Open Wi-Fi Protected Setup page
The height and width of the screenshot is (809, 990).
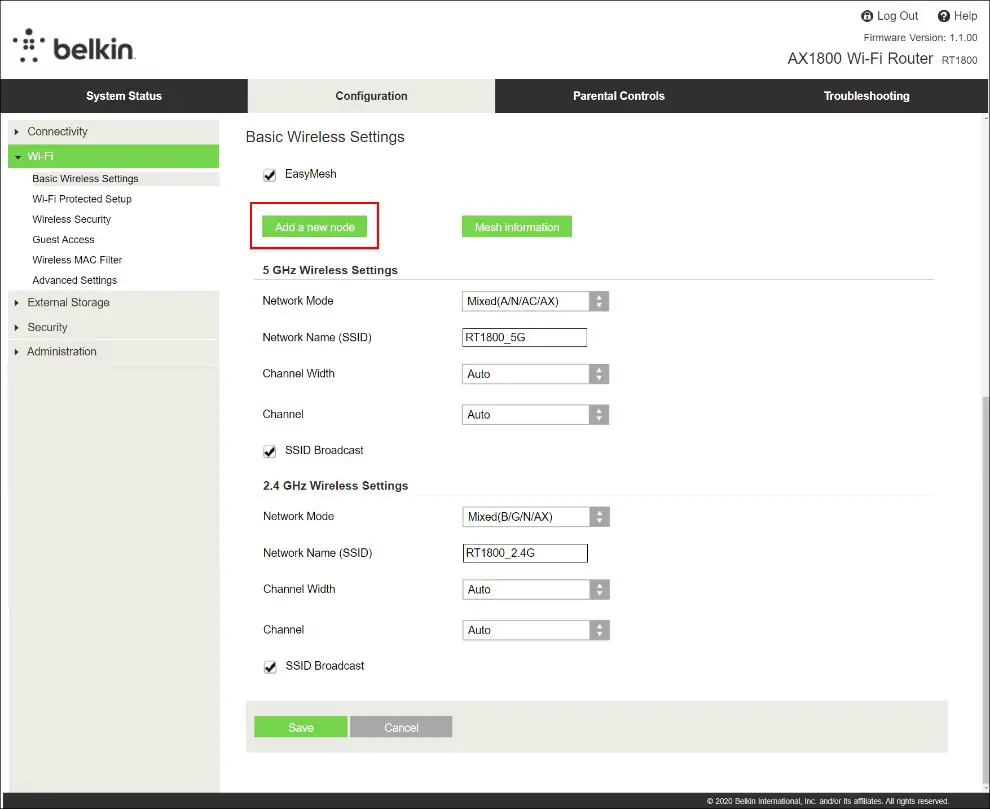82,199
